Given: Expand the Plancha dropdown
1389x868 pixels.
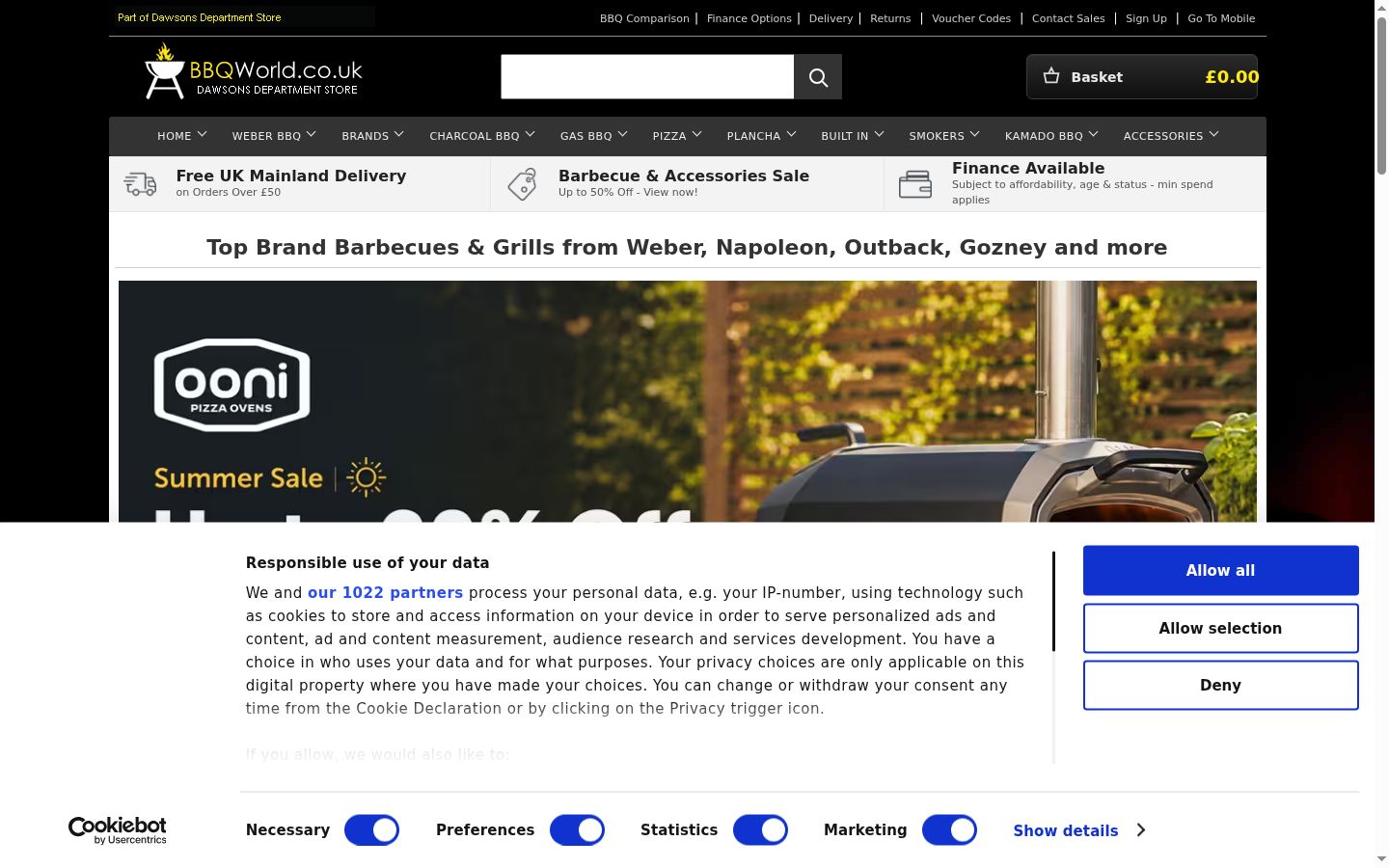Looking at the screenshot, I should coord(761,136).
